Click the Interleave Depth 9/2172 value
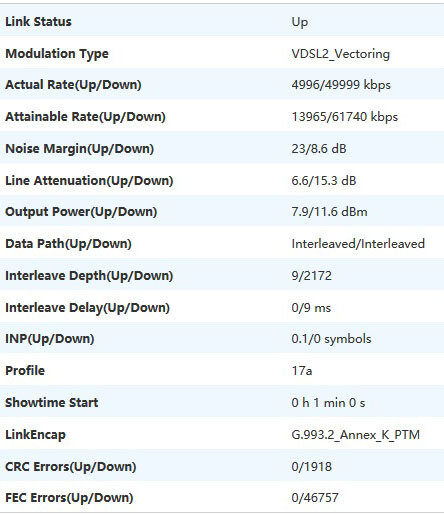The height and width of the screenshot is (515, 444). point(311,276)
